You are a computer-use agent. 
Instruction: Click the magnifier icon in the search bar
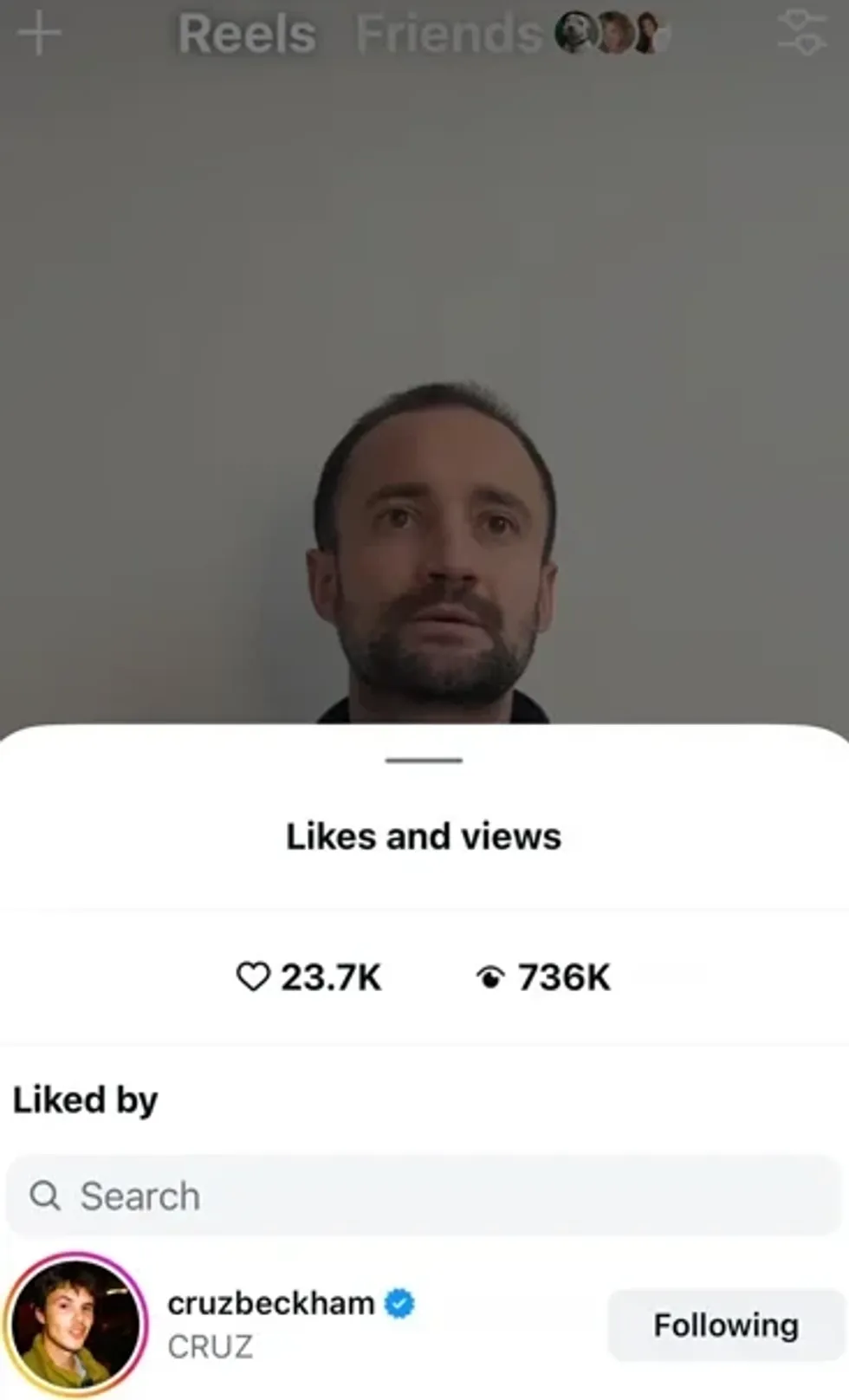pos(45,1196)
